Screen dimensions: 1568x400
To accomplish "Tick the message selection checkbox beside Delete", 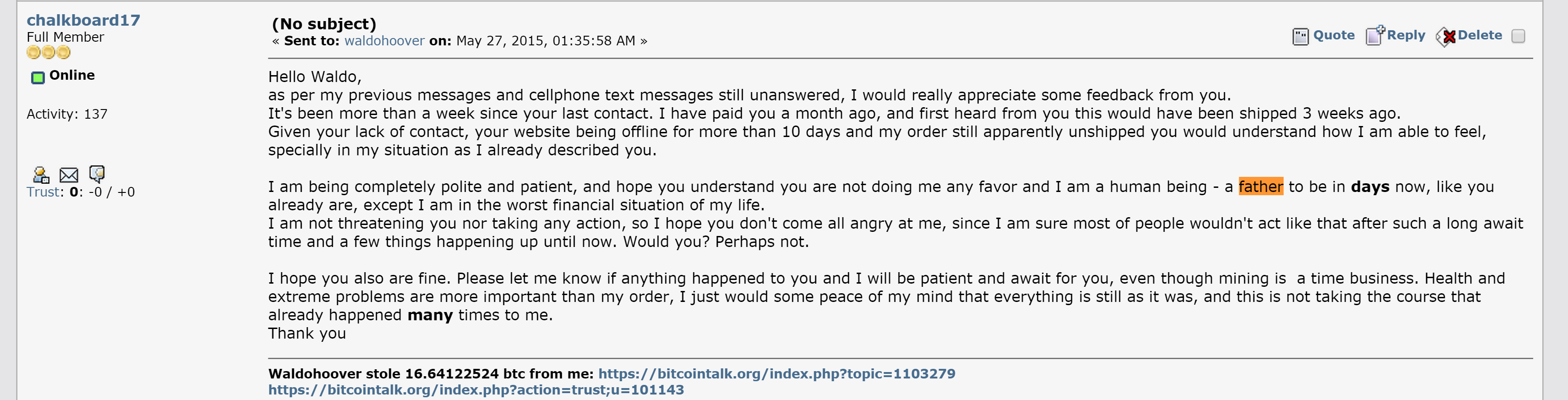I will click(1519, 36).
